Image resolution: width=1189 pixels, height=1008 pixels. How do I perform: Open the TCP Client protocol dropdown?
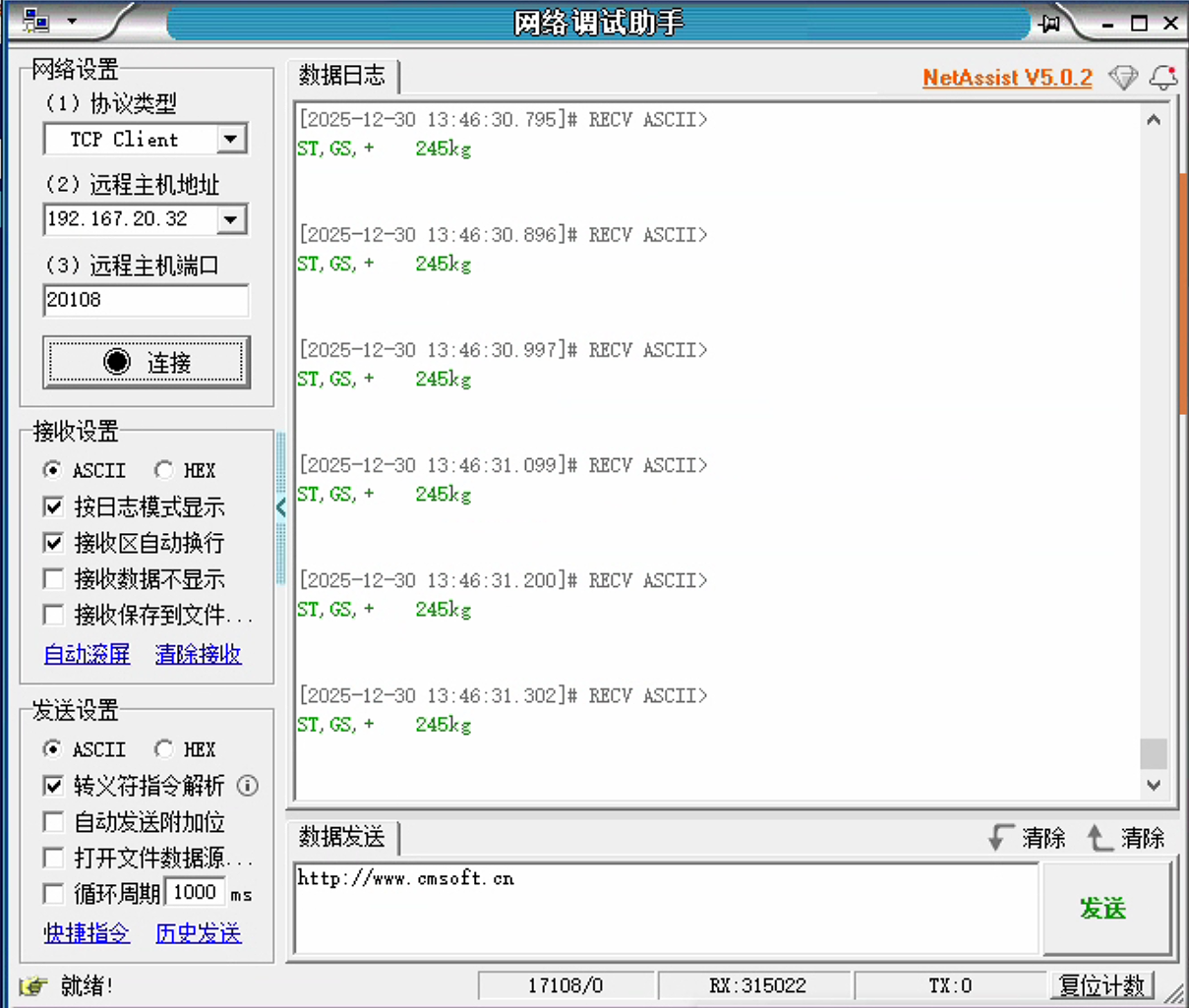(x=232, y=139)
